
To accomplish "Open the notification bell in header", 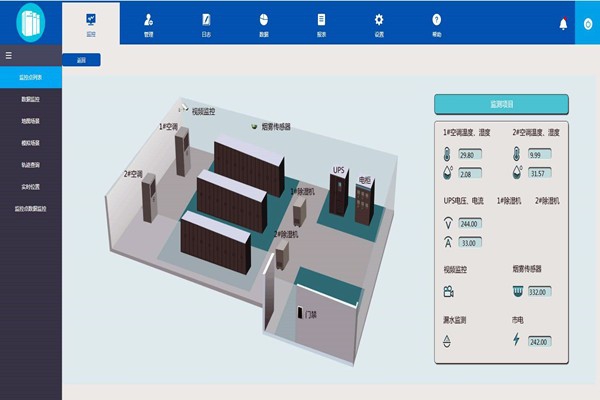I will pyautogui.click(x=562, y=23).
